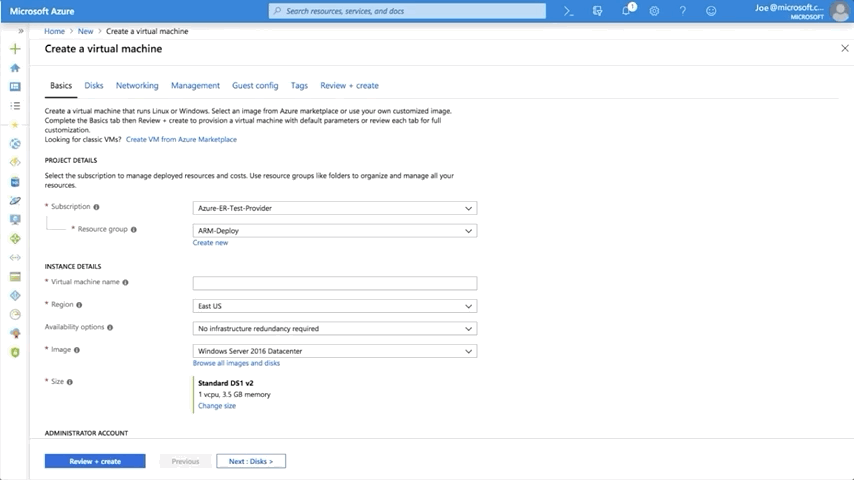Open the Azure Cosmos DB planet icon

click(15, 201)
